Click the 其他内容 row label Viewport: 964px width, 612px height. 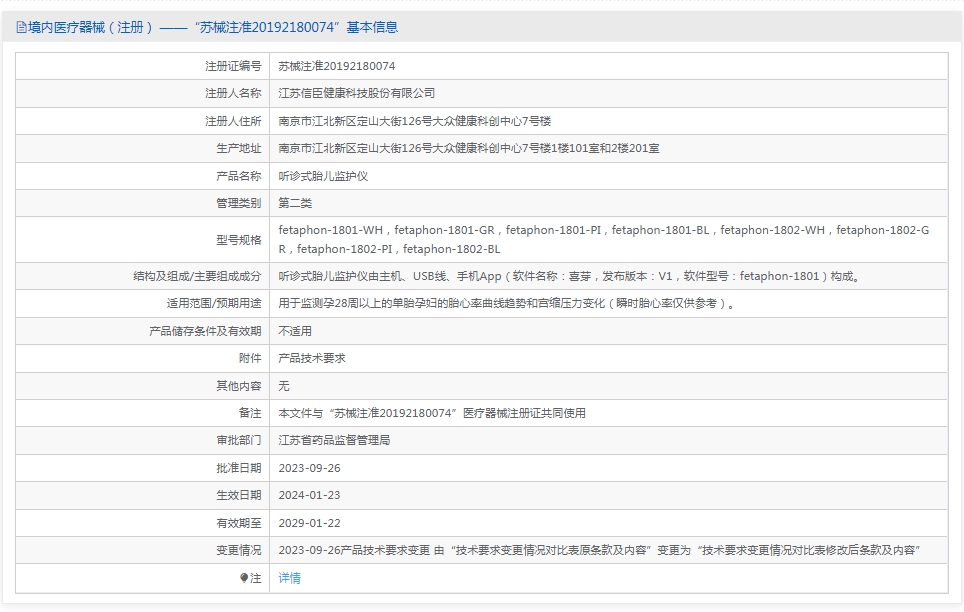(x=239, y=386)
